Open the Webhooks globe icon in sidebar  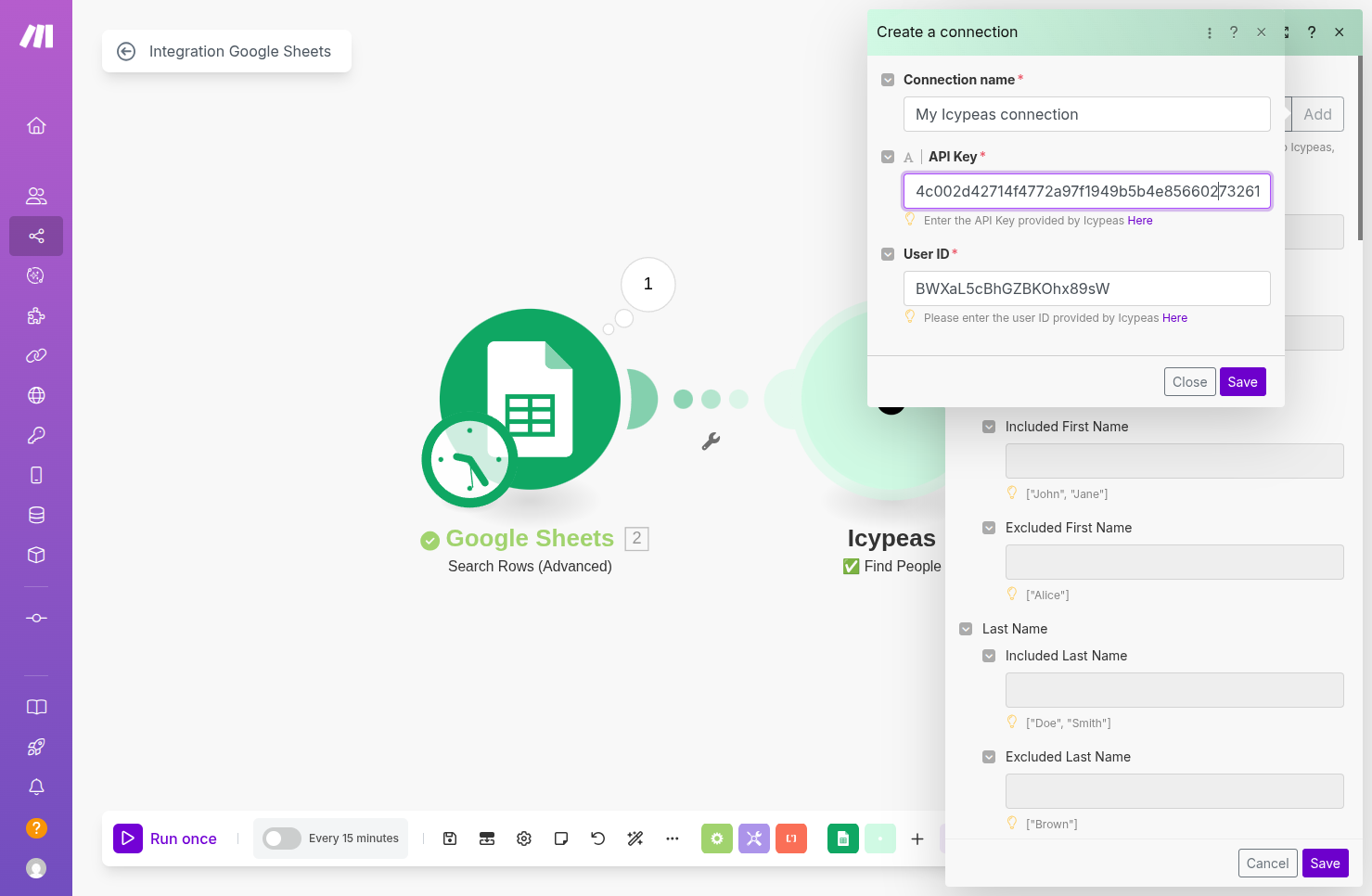pyautogui.click(x=36, y=395)
